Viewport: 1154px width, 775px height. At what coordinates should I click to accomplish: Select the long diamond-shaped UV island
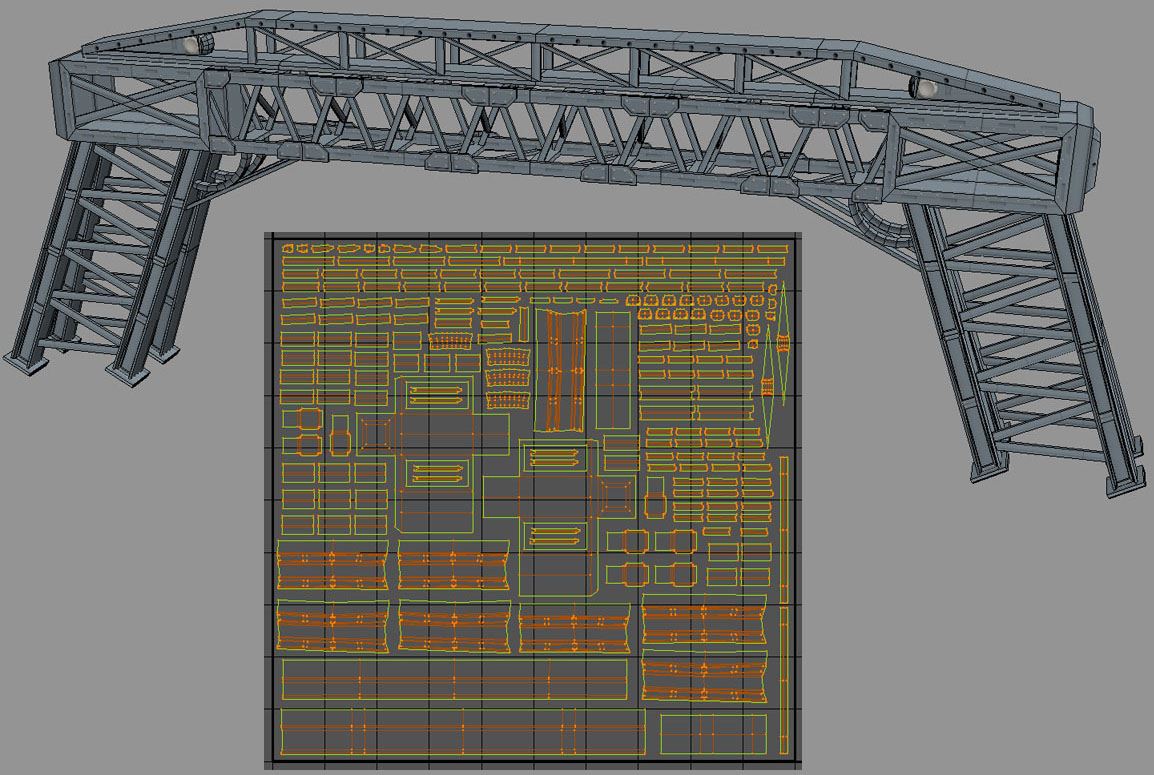[782, 343]
